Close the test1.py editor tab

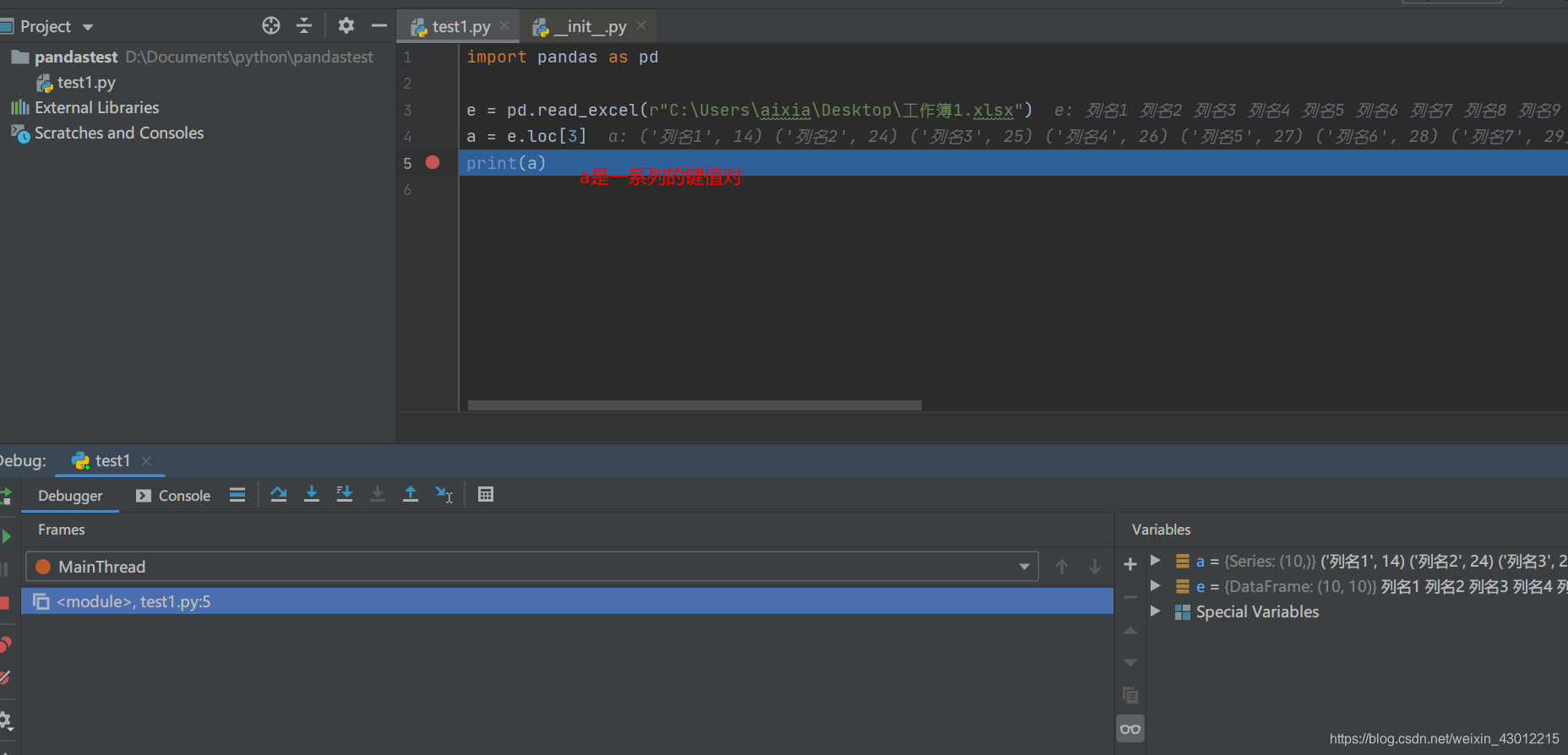pos(504,26)
